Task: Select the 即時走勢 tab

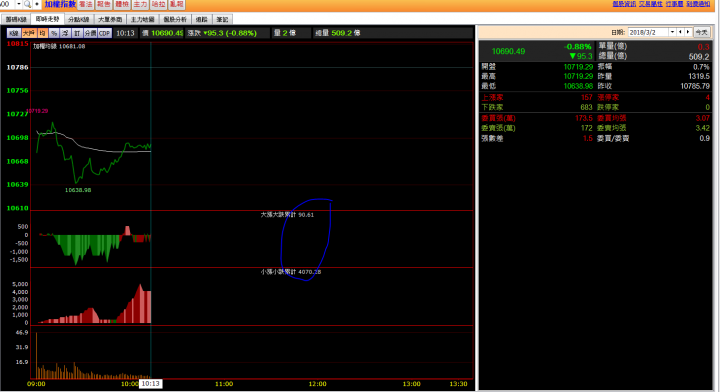Action: (47, 19)
